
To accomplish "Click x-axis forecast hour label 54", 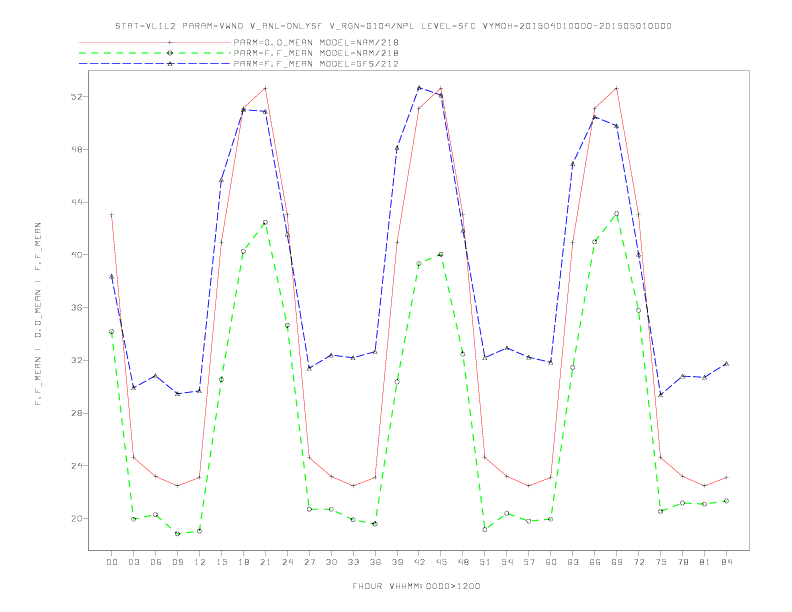I will click(x=507, y=562).
